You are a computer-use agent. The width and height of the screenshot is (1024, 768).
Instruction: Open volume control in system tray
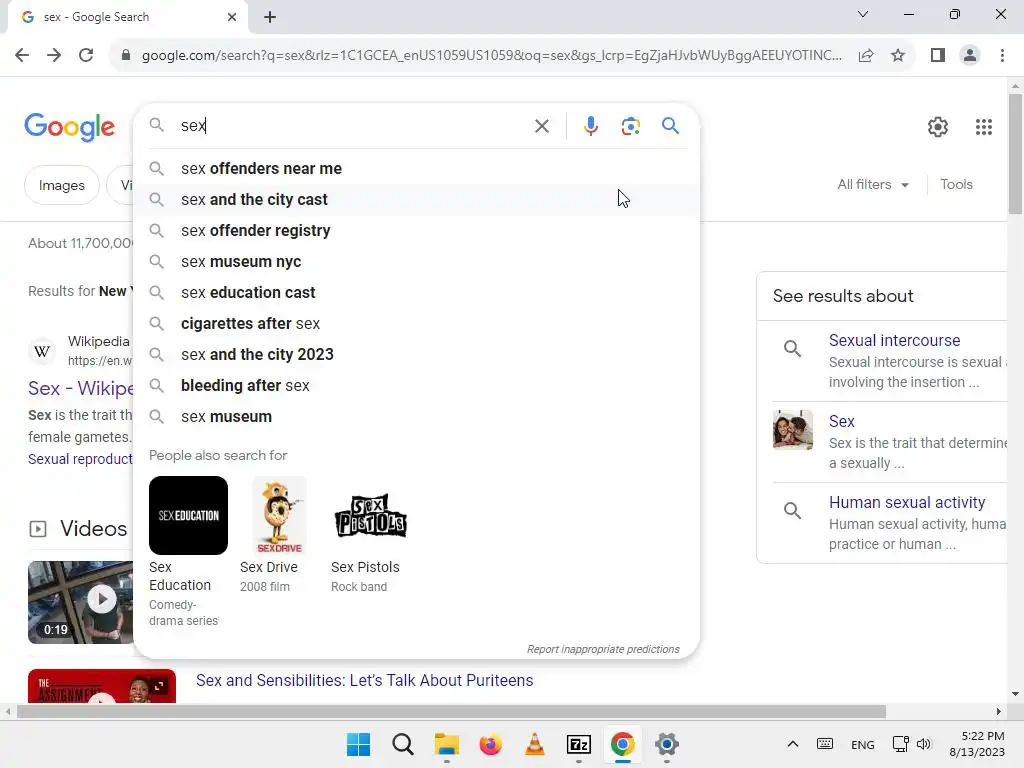coord(924,744)
